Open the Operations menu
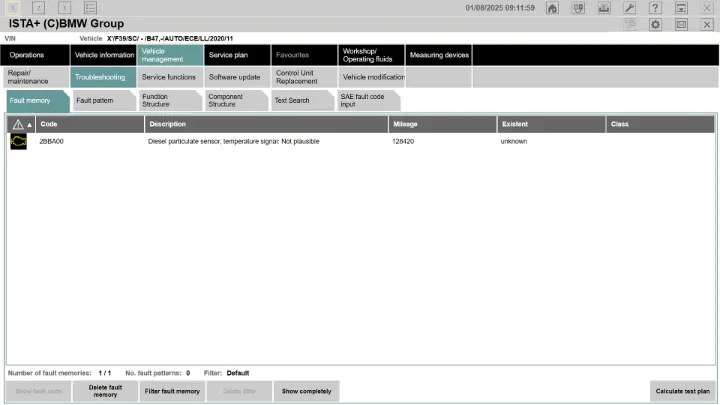Image resolution: width=720 pixels, height=405 pixels. coord(35,55)
